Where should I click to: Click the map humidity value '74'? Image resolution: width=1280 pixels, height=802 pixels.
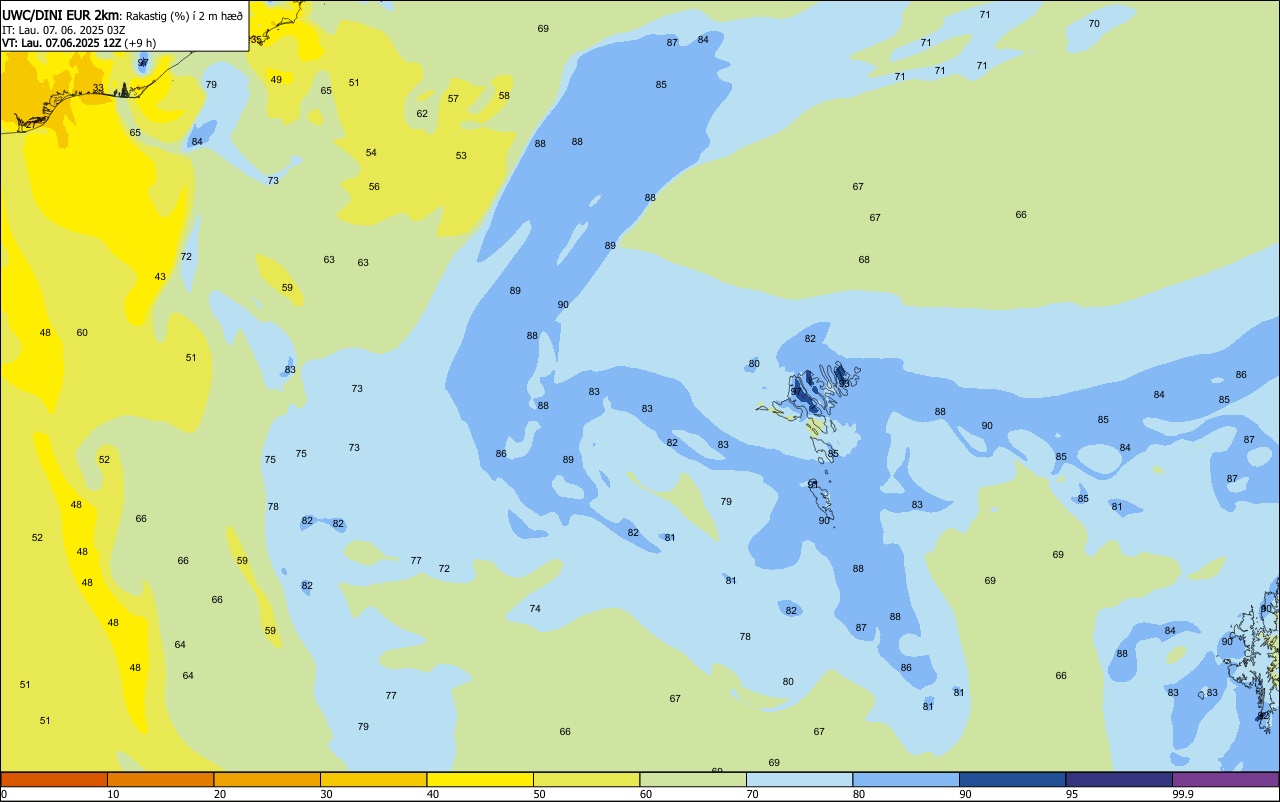point(535,609)
